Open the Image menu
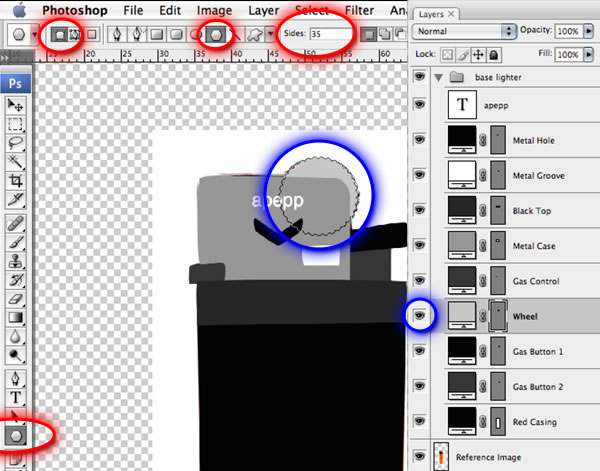600x471 pixels. coord(214,10)
